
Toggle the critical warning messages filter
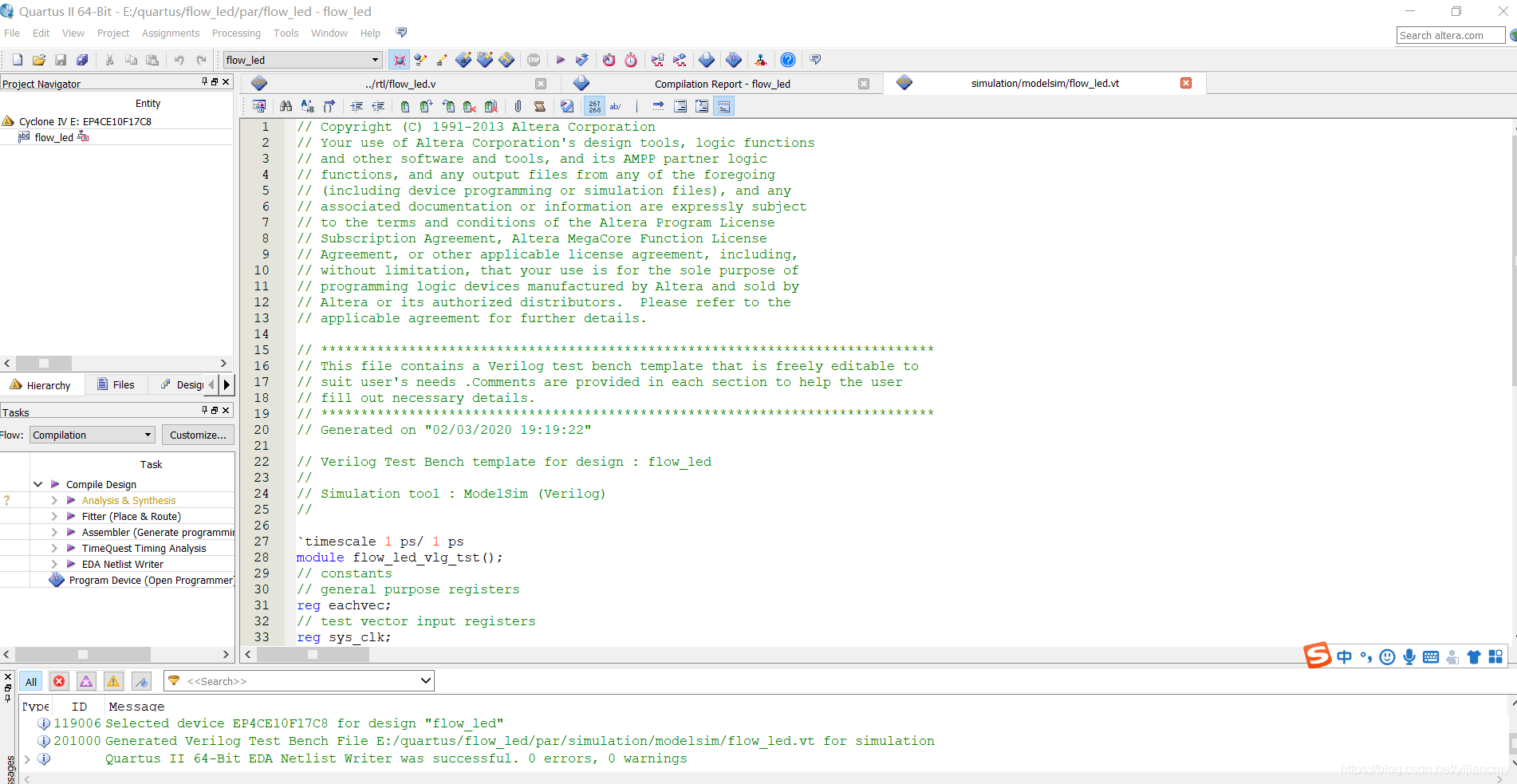pyautogui.click(x=86, y=681)
